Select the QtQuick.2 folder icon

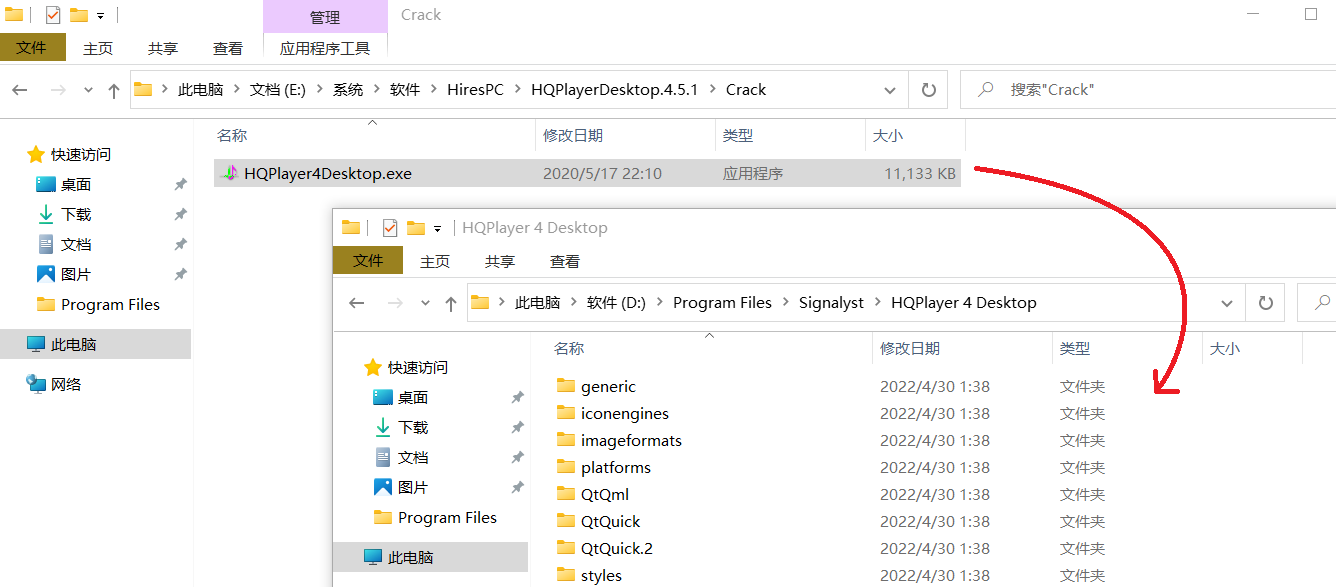566,548
